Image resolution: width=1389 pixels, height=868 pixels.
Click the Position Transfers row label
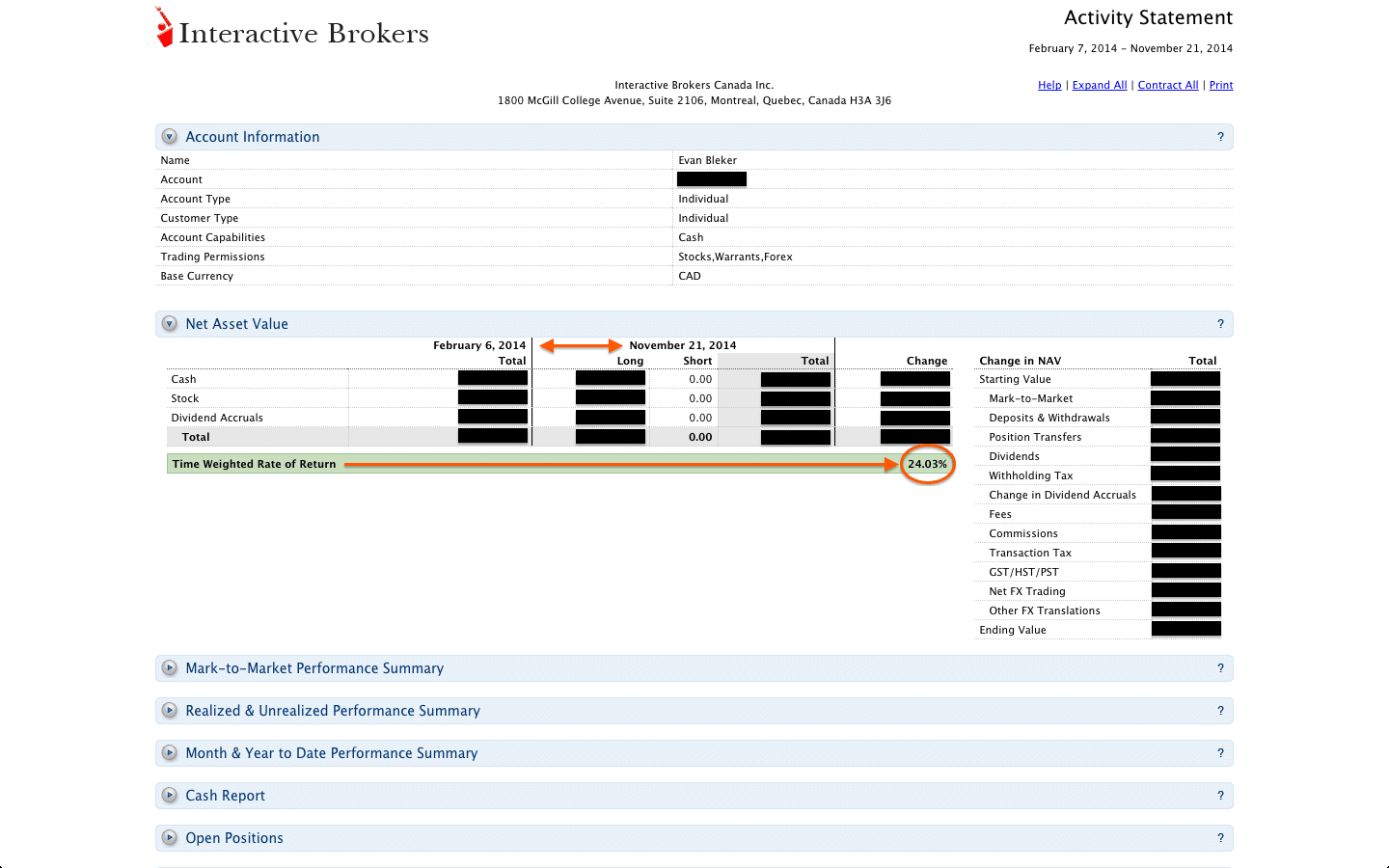click(1035, 437)
